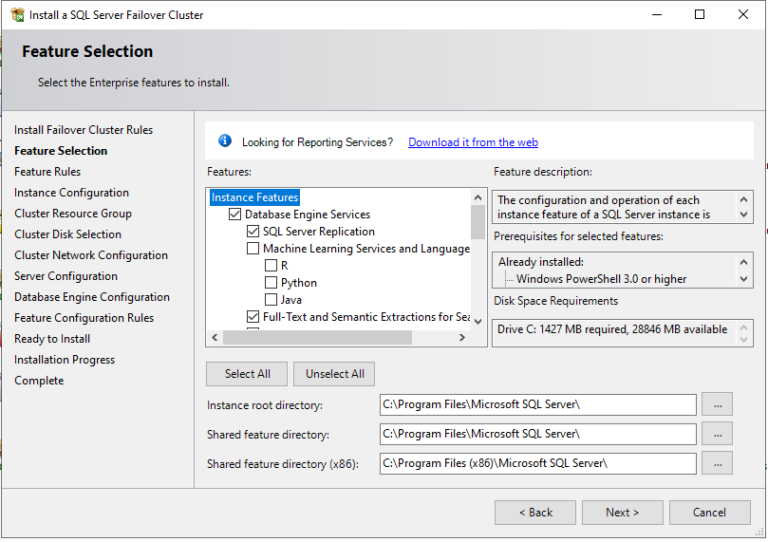Viewport: 768px width, 542px height.
Task: Go to the Instance Configuration step
Action: pyautogui.click(x=71, y=193)
